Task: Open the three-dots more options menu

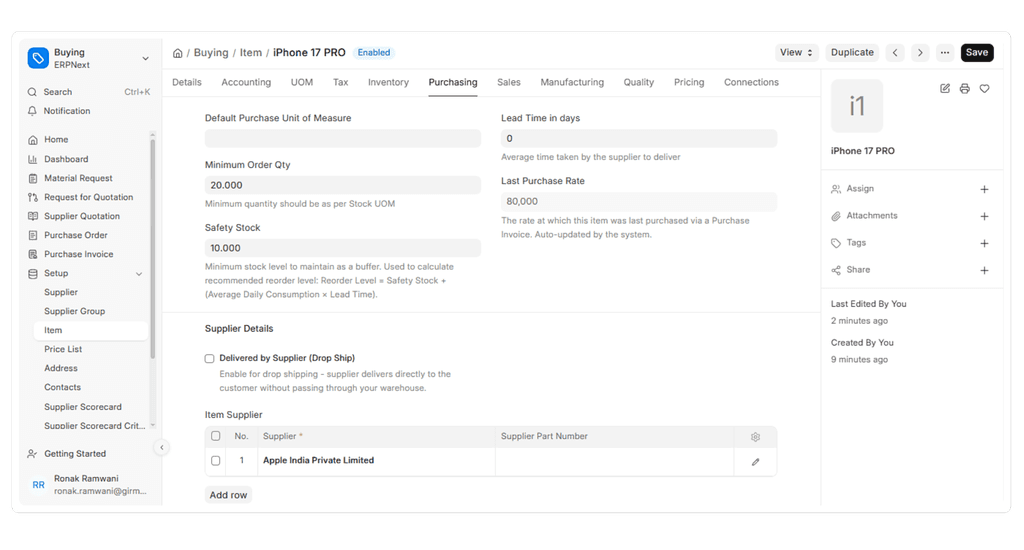Action: pyautogui.click(x=945, y=53)
